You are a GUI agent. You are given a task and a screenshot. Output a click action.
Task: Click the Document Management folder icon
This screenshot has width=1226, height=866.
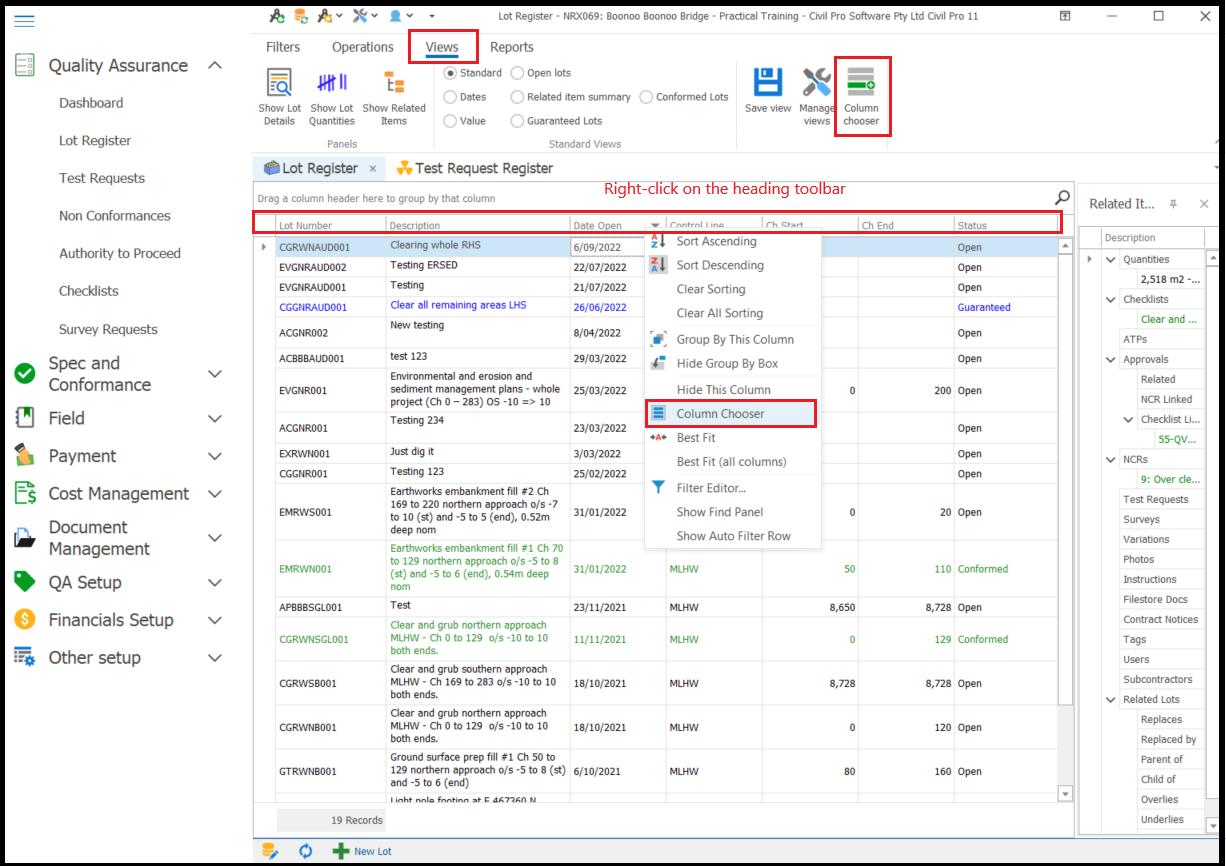click(x=25, y=538)
